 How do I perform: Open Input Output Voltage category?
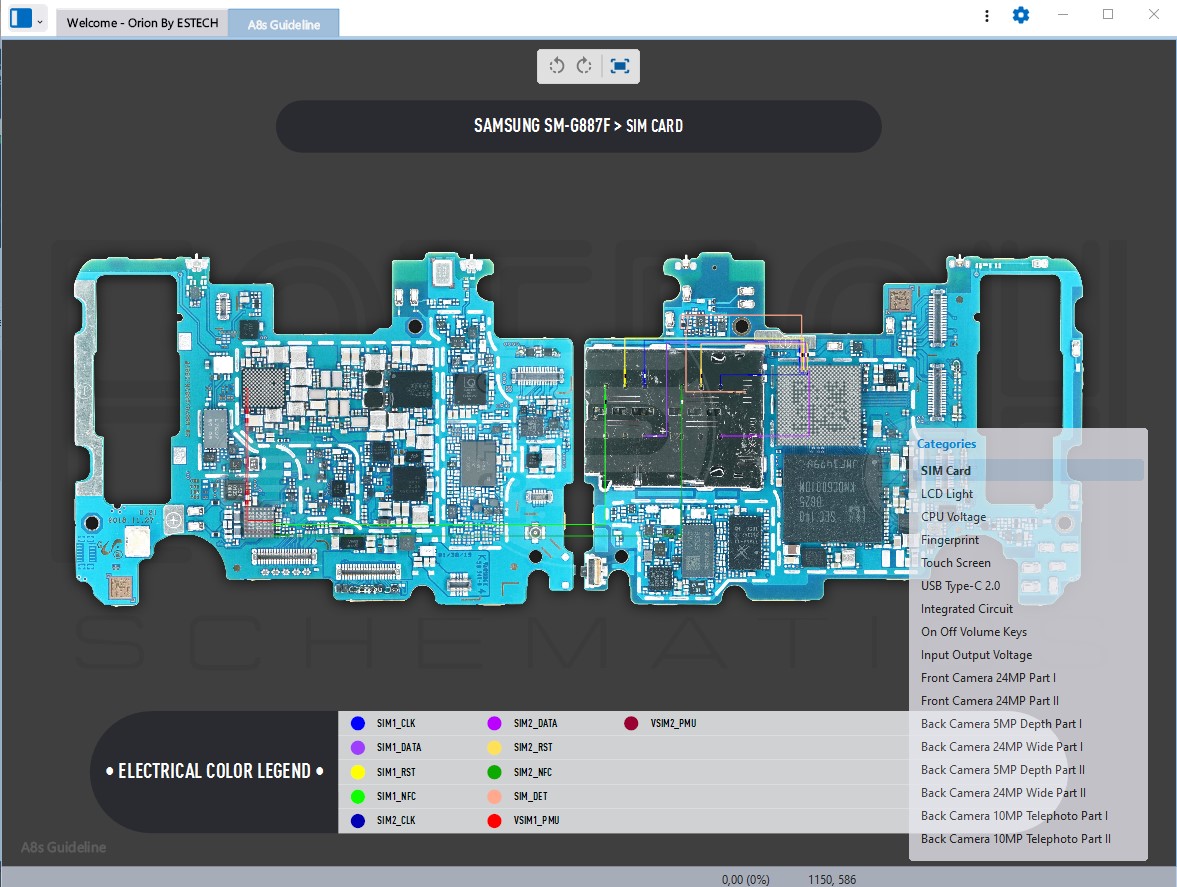pyautogui.click(x=976, y=655)
